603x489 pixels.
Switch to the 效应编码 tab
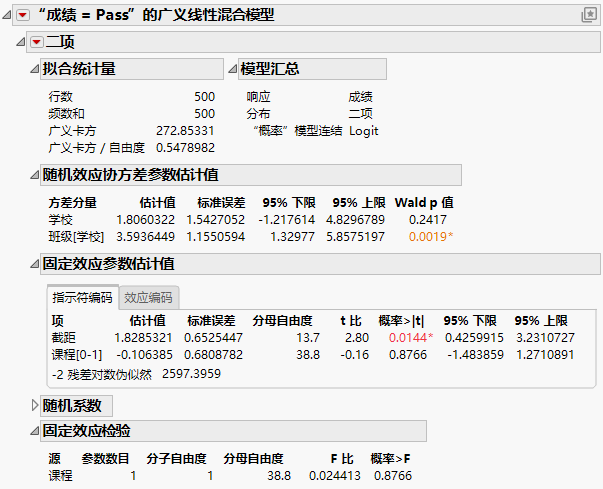pos(148,298)
